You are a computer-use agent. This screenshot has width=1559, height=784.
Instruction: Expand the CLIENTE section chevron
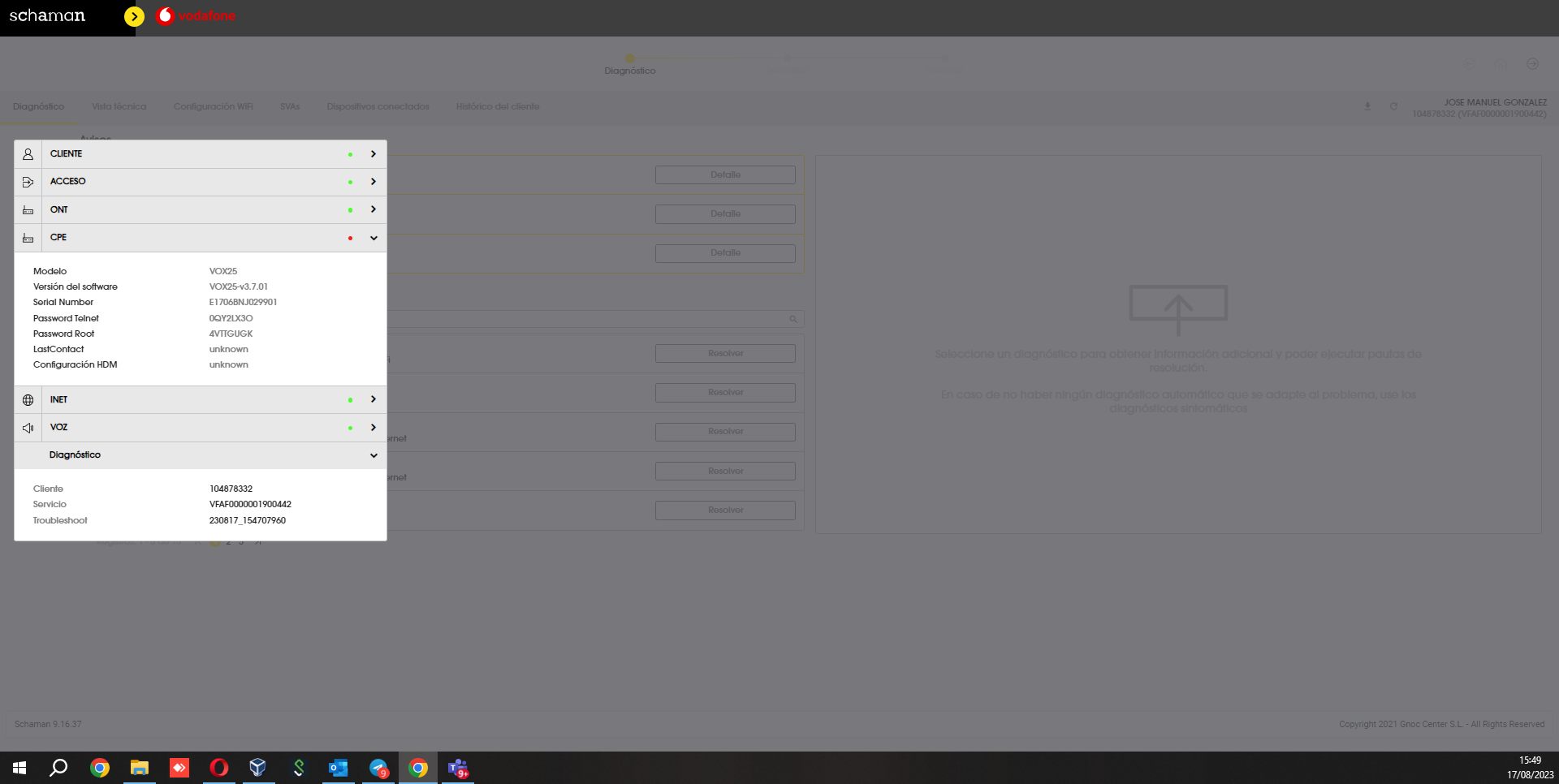pyautogui.click(x=374, y=154)
